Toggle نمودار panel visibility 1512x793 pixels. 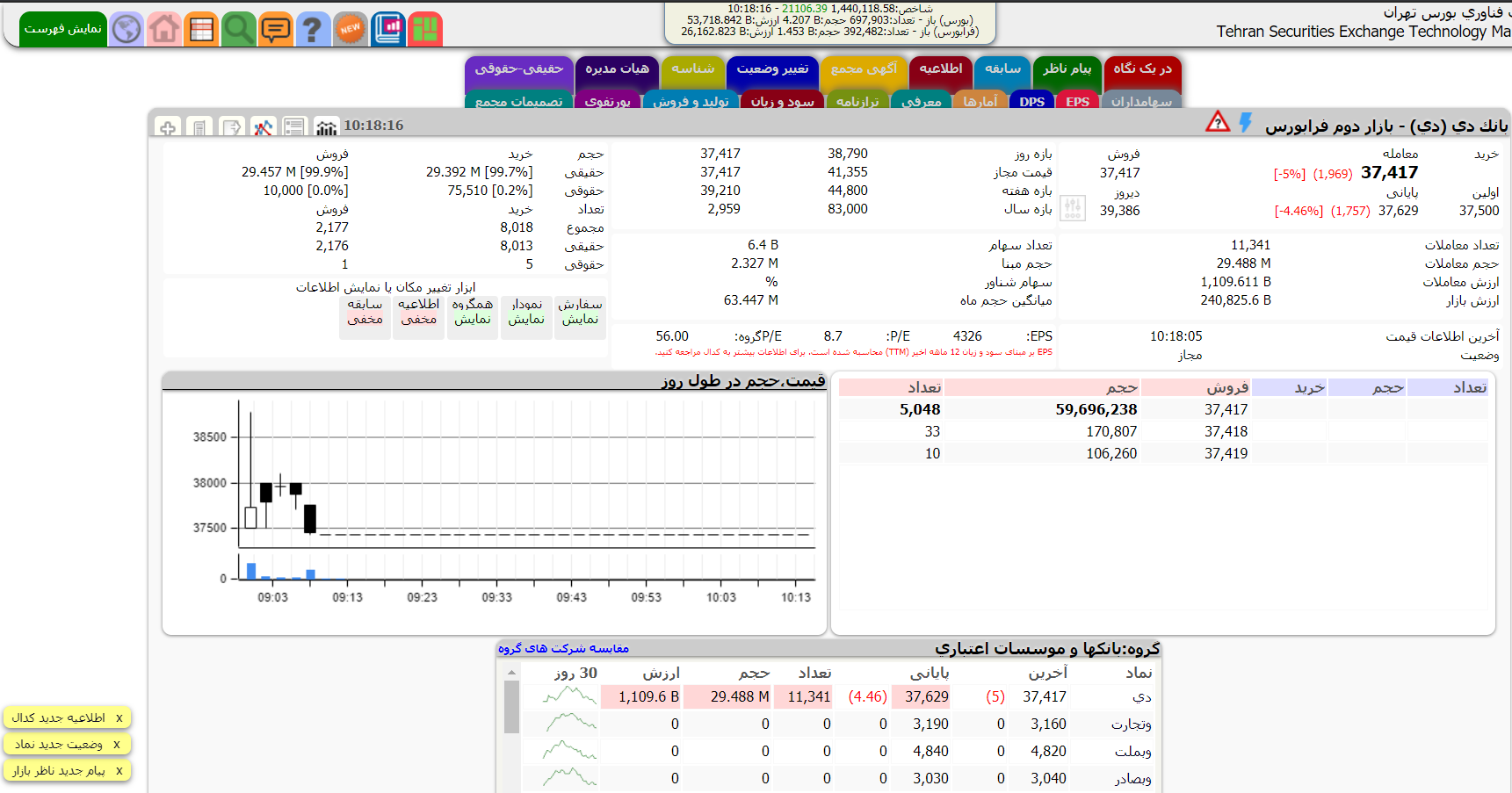coord(526,313)
